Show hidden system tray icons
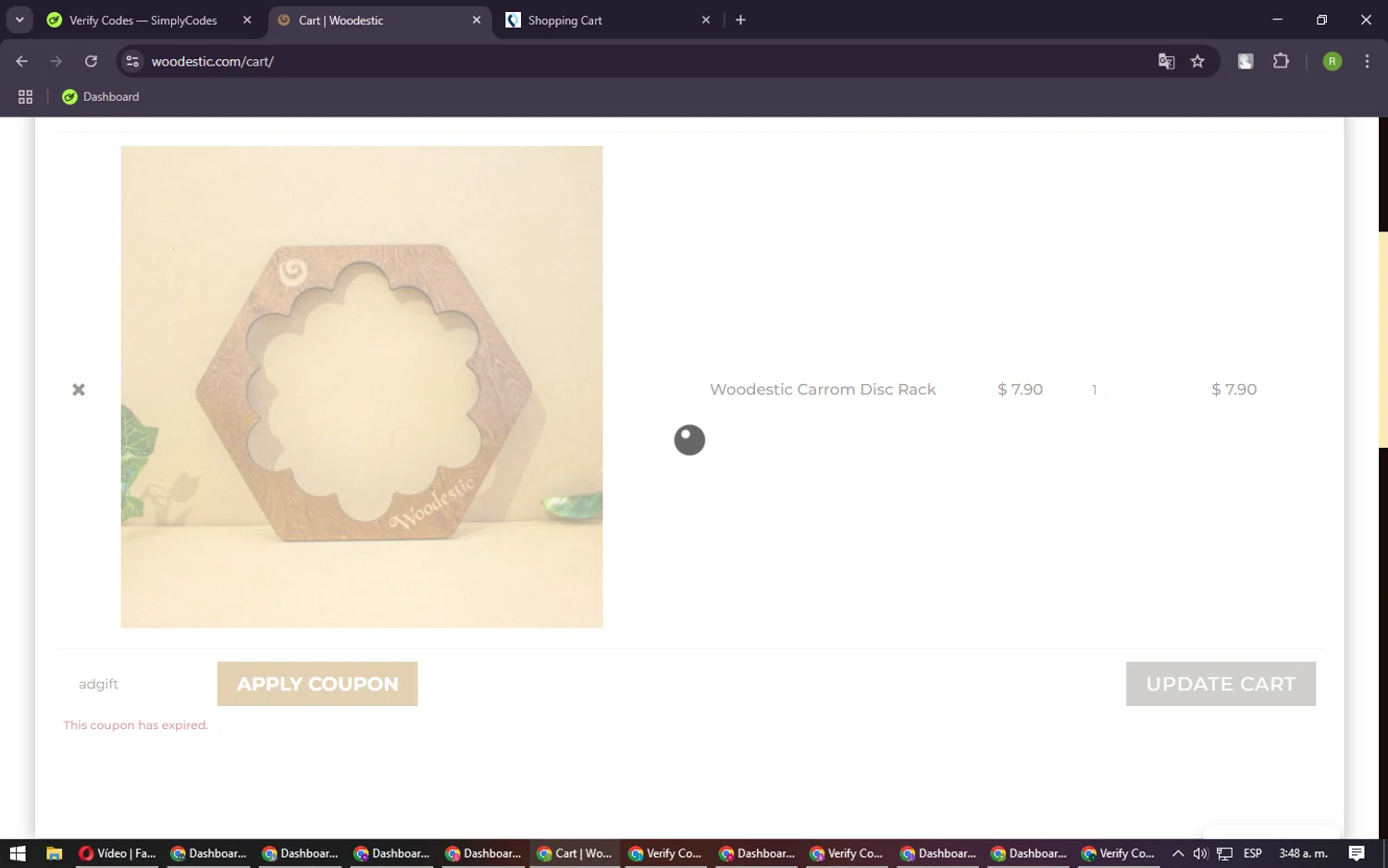 click(x=1178, y=853)
